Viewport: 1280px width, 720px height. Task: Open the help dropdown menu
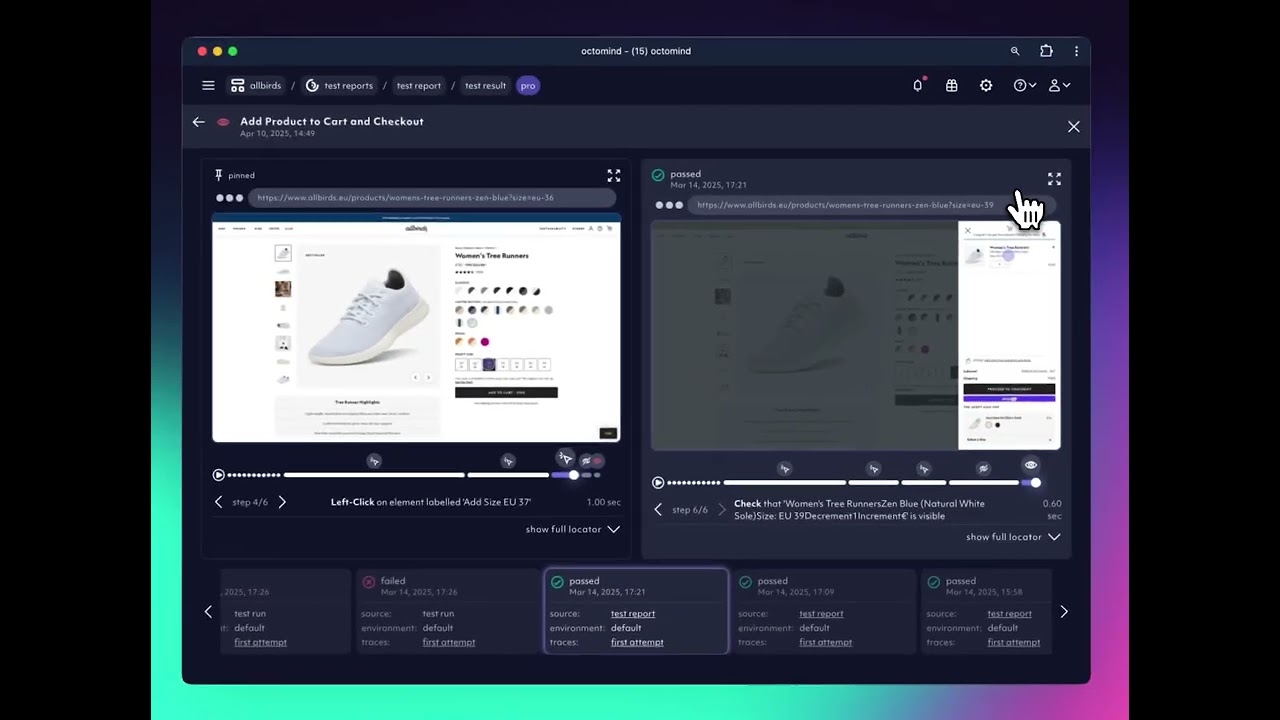1025,86
